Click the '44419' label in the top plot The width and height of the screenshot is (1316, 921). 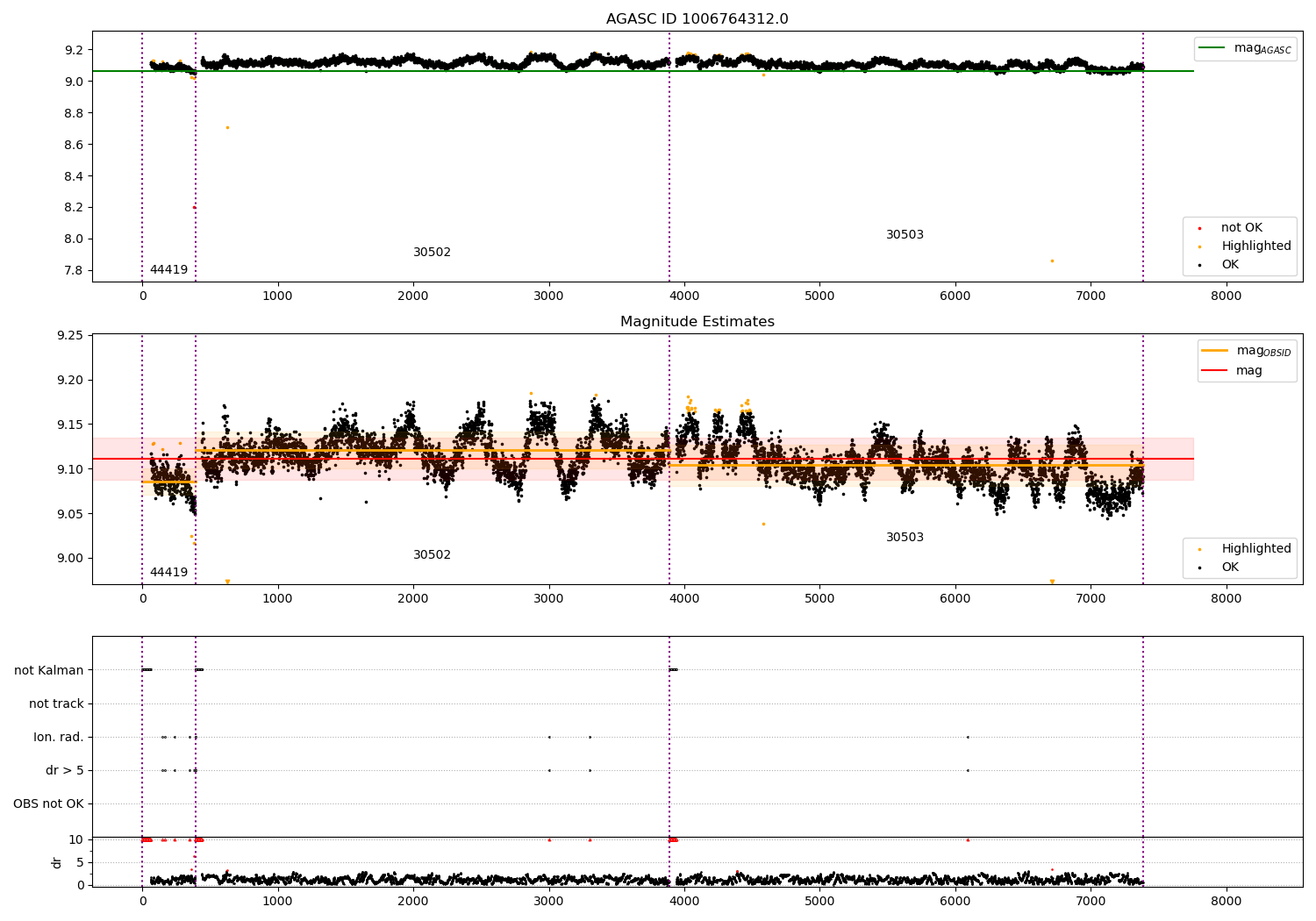[x=168, y=270]
